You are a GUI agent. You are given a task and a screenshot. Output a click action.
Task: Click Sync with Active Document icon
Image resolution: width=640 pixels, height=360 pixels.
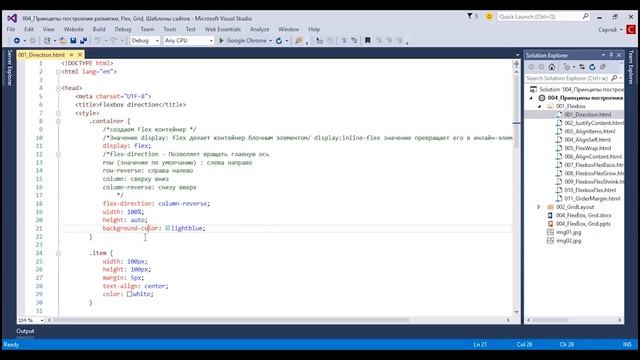[582, 67]
